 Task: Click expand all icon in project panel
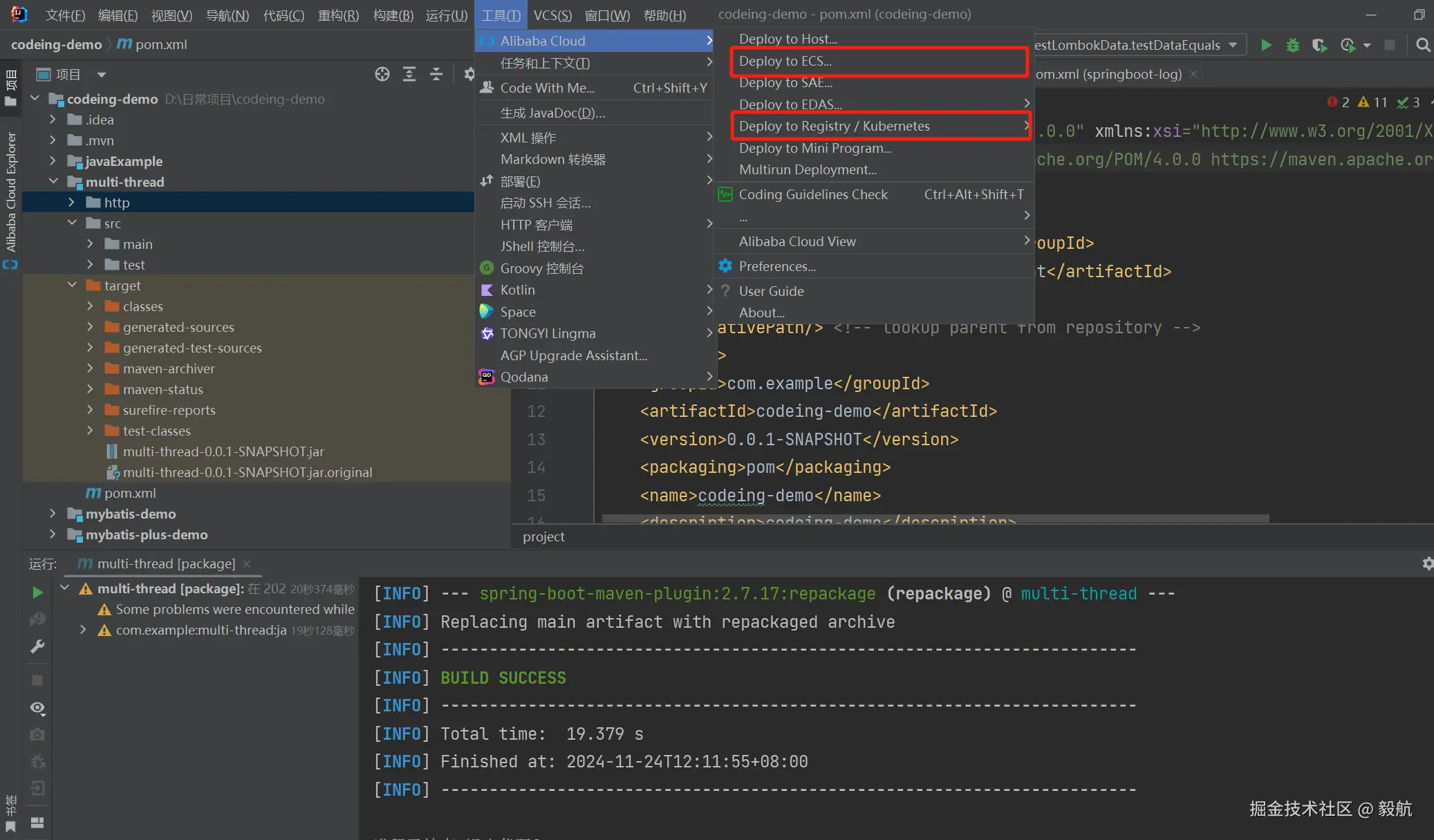[409, 74]
